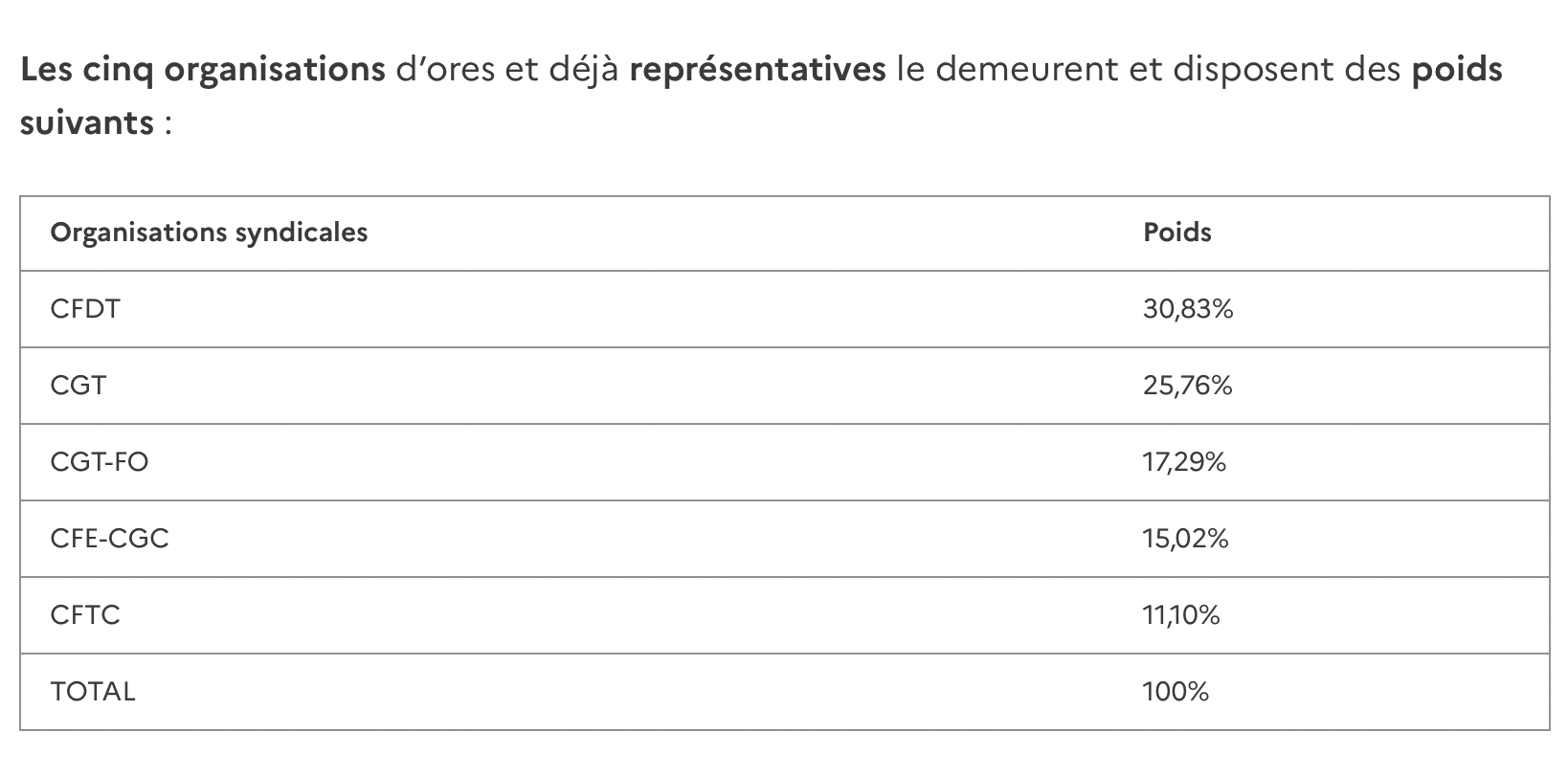Image resolution: width=1568 pixels, height=777 pixels.
Task: Click the CFE-CGC cell
Action: click(x=109, y=539)
